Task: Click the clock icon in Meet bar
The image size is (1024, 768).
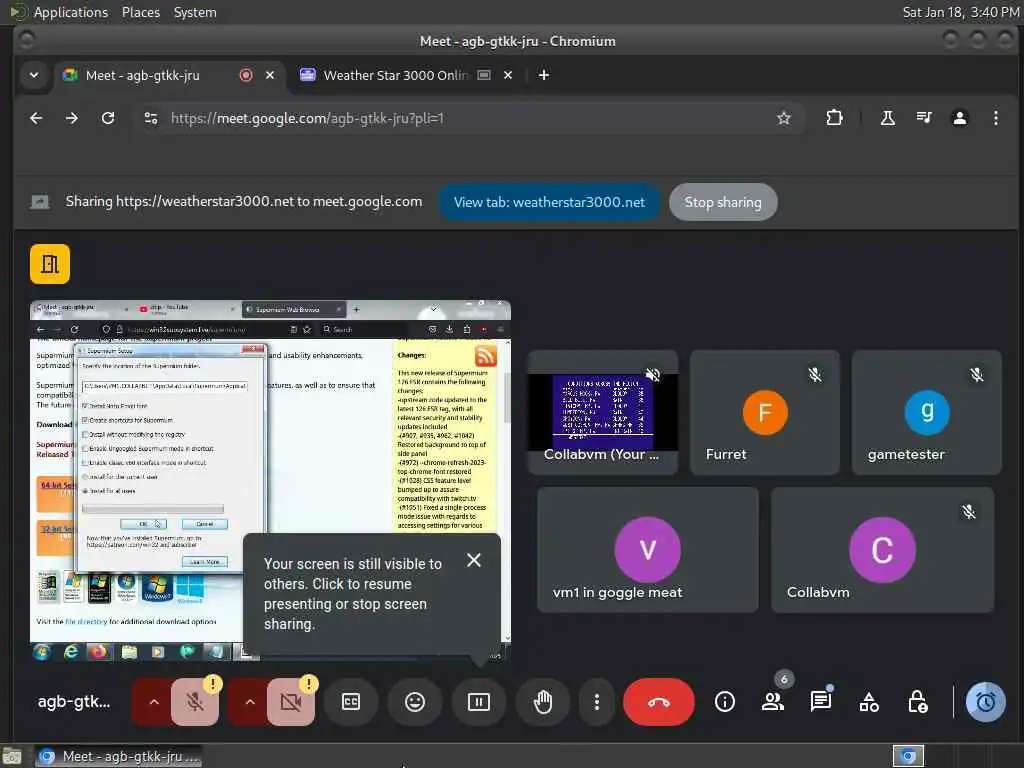Action: click(985, 702)
